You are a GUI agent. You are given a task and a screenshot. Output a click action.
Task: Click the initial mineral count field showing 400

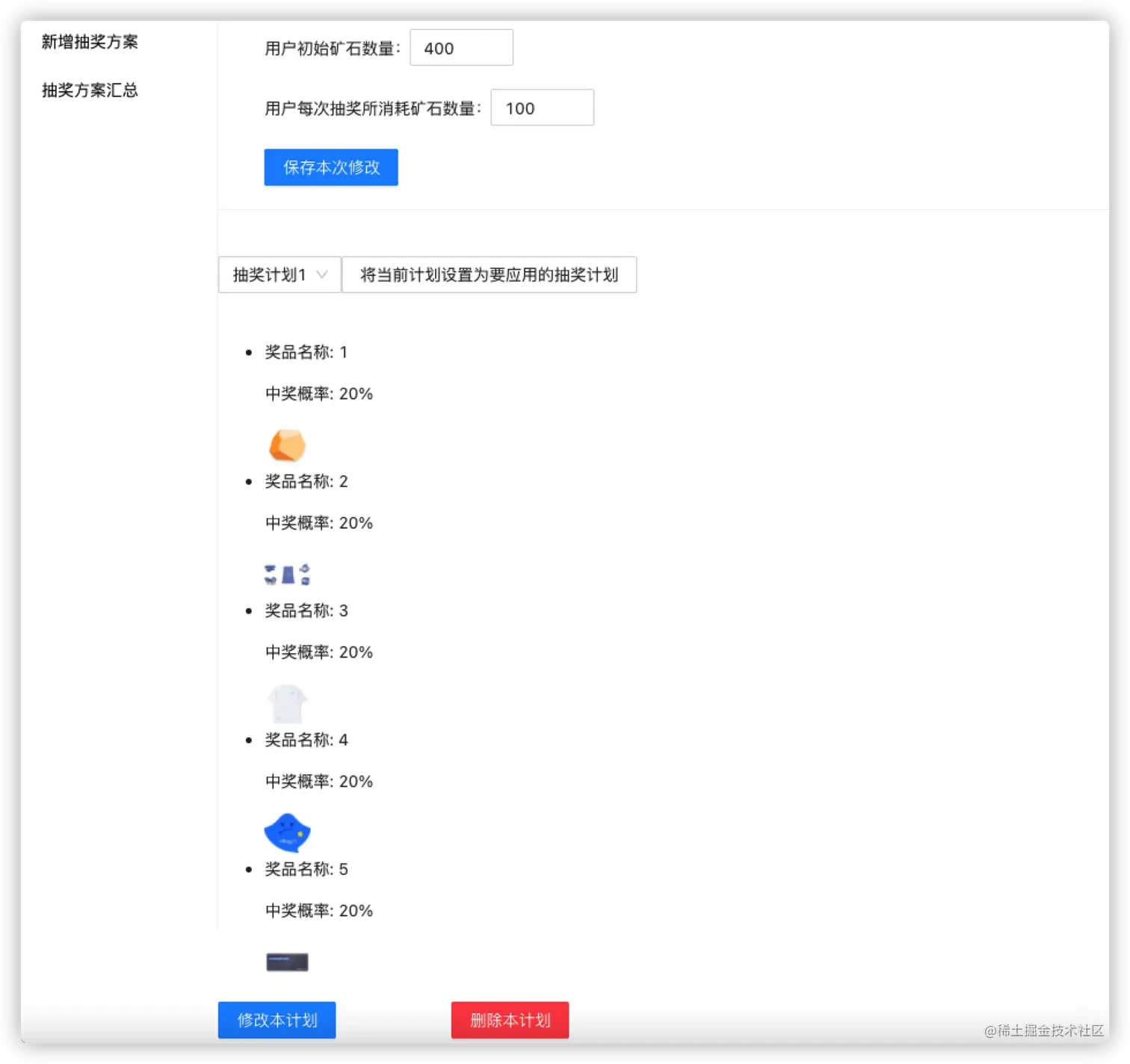coord(460,47)
